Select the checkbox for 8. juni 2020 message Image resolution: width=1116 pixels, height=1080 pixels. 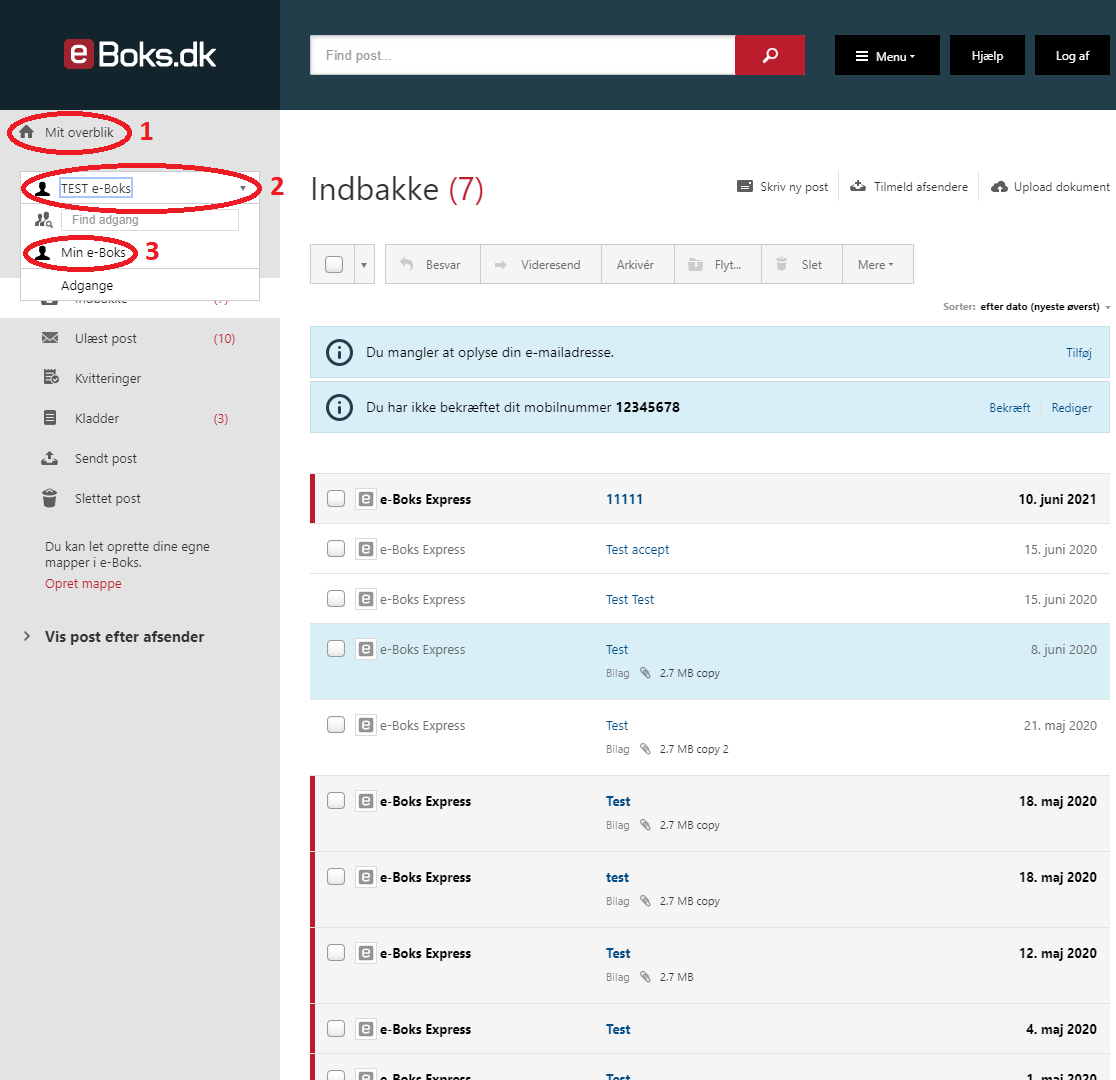(x=336, y=649)
